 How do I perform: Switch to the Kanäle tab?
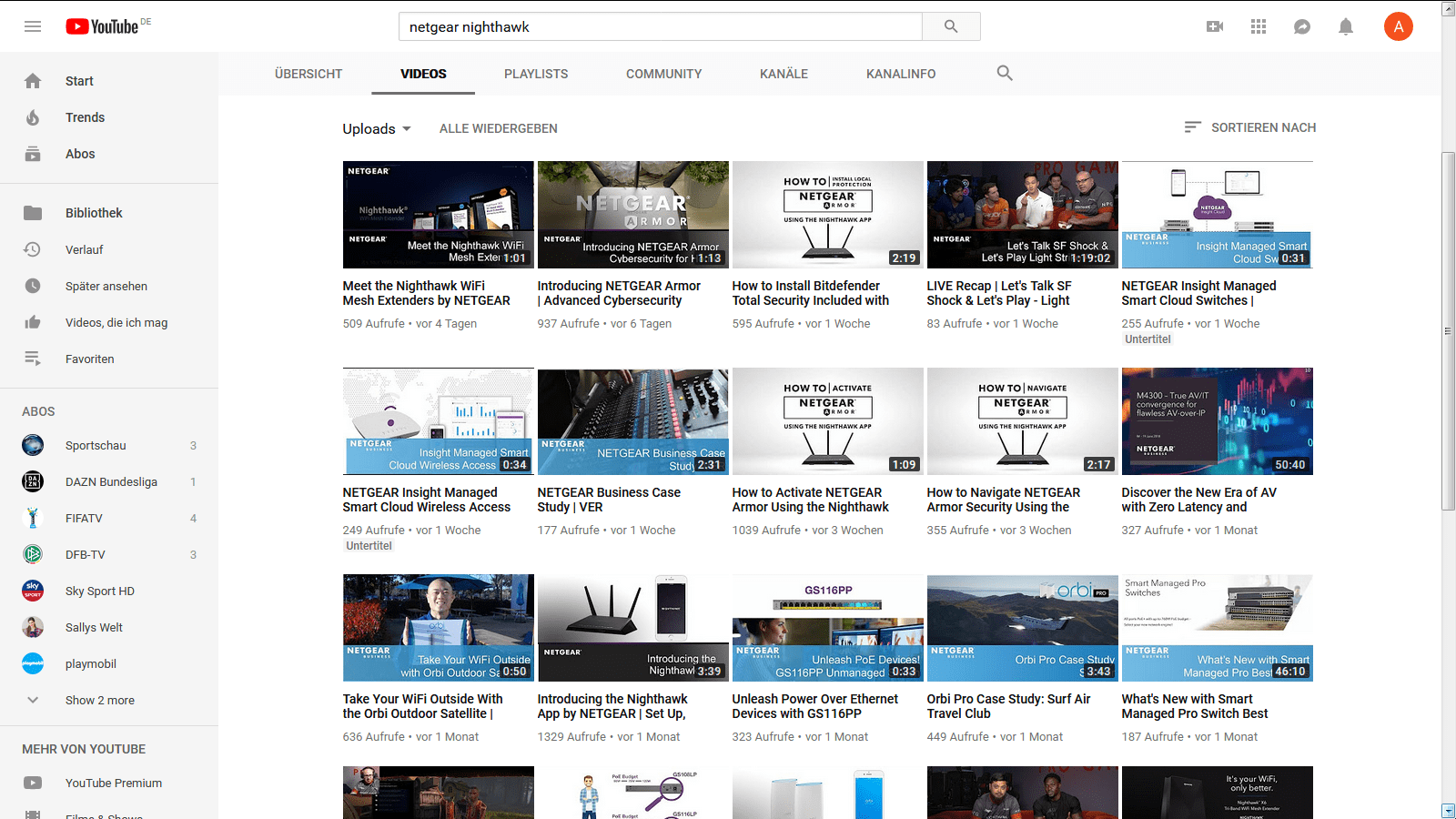(x=784, y=74)
